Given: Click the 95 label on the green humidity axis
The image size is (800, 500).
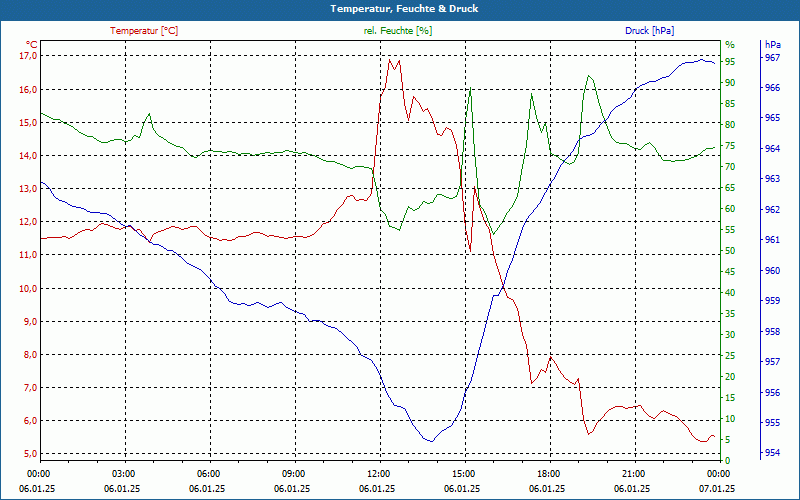Looking at the screenshot, I should [x=730, y=62].
